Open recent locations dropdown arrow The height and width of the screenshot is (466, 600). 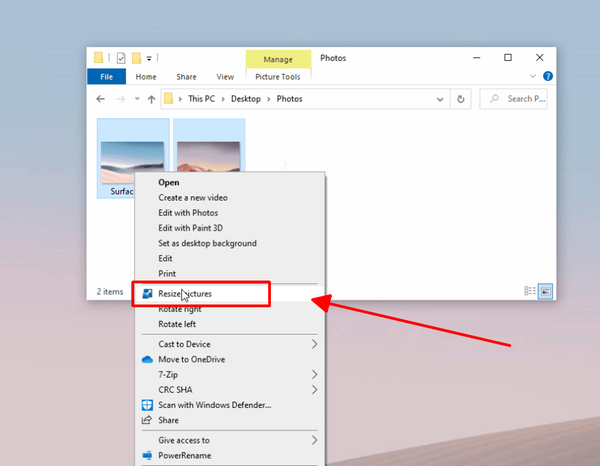(x=137, y=99)
